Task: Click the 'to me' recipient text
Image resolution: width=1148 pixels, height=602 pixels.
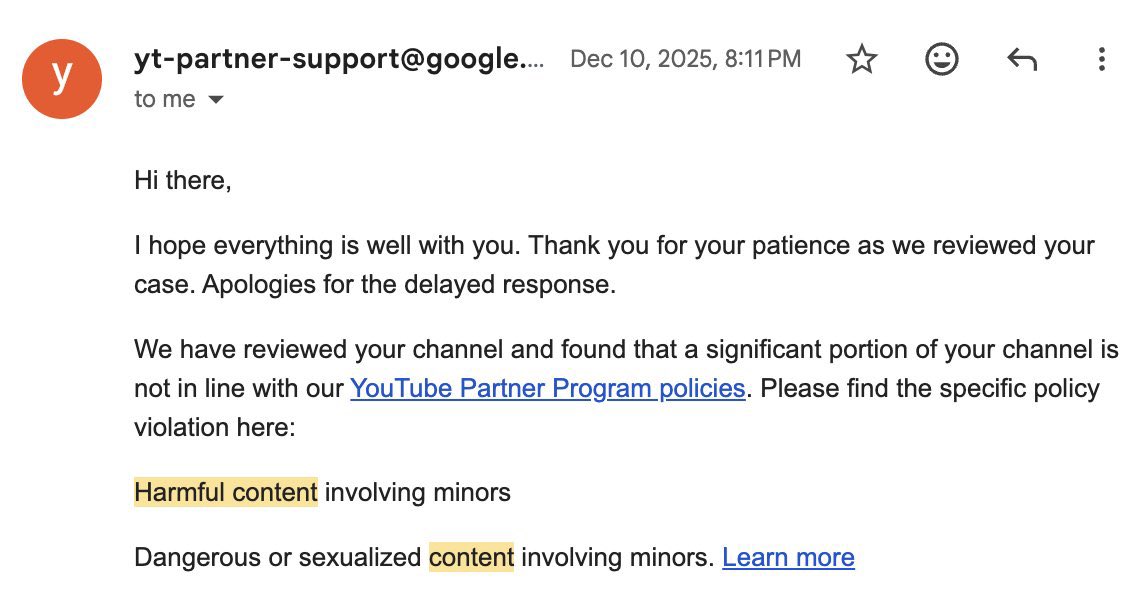Action: [x=164, y=100]
